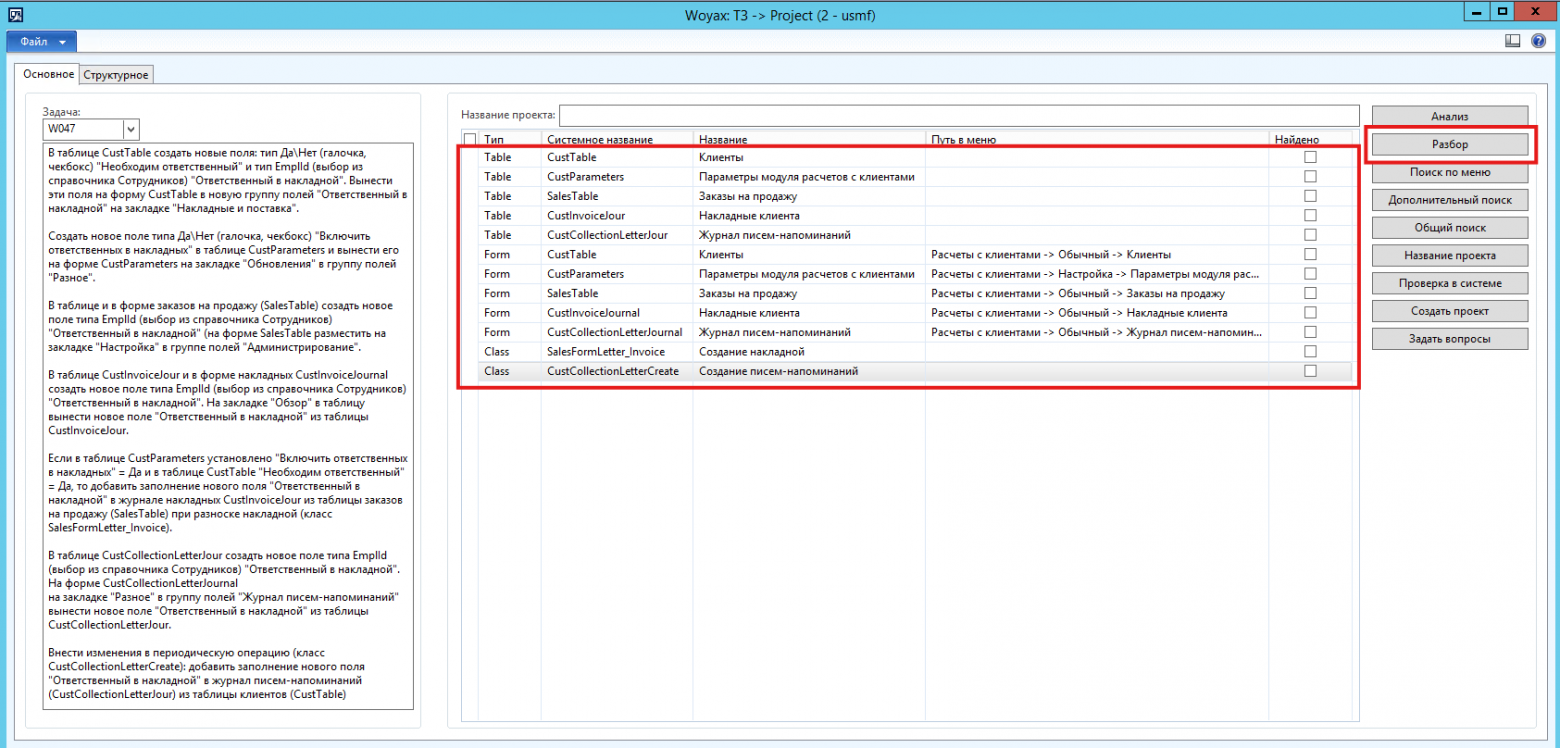Click the Создать проект button
The image size is (1560, 748).
1449,311
